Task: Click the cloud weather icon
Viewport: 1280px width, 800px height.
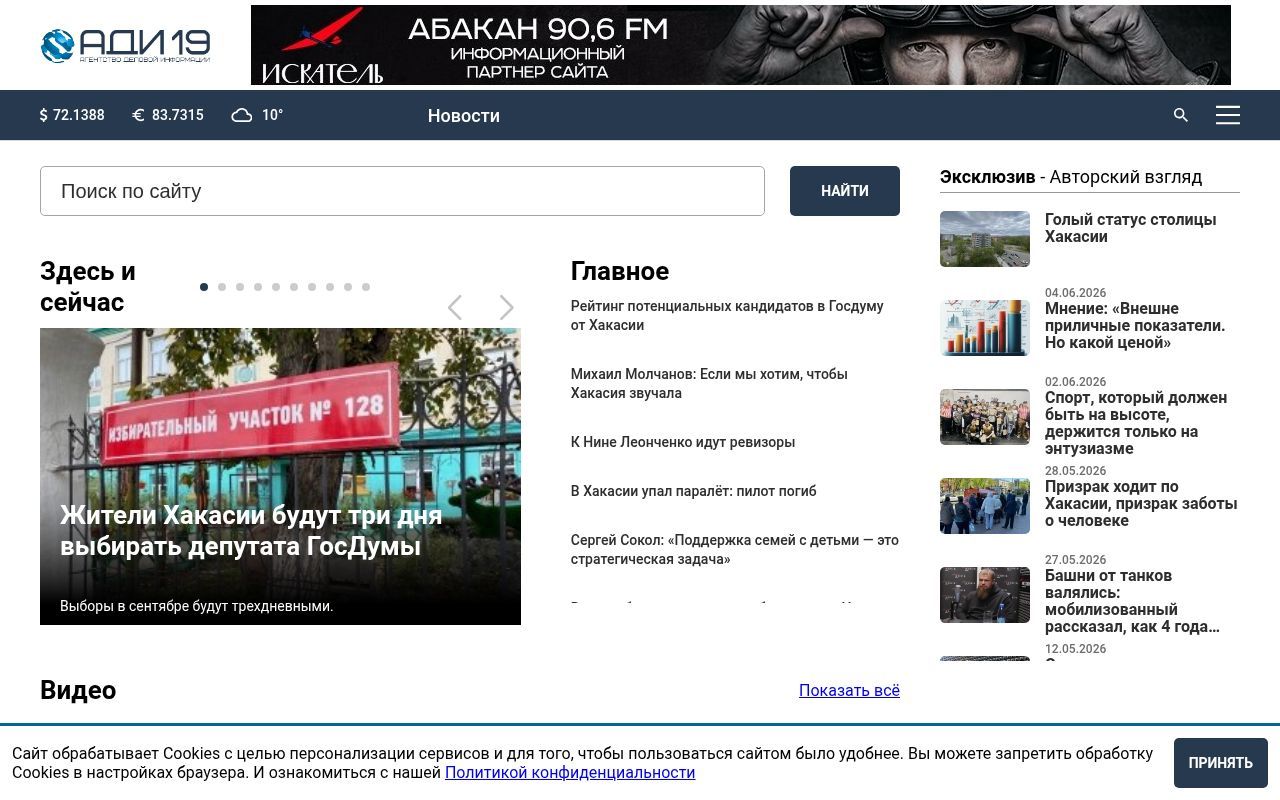Action: click(x=242, y=115)
